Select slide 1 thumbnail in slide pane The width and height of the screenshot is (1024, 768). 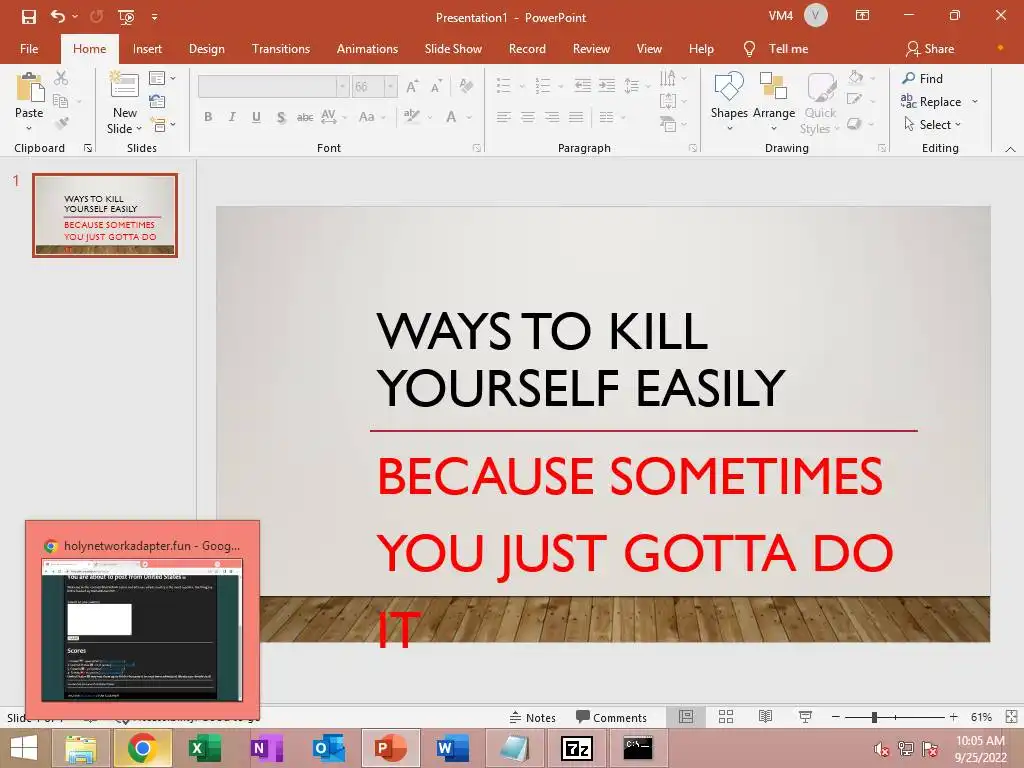point(105,215)
